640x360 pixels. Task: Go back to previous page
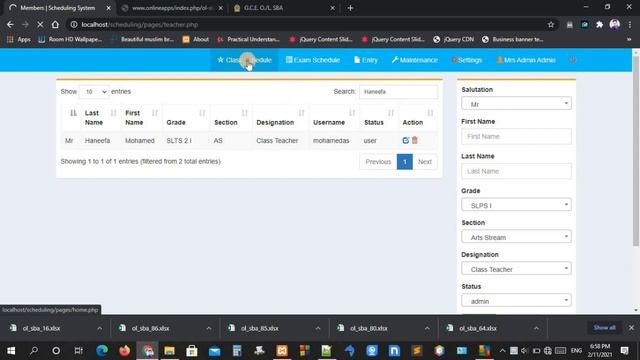(x=10, y=24)
